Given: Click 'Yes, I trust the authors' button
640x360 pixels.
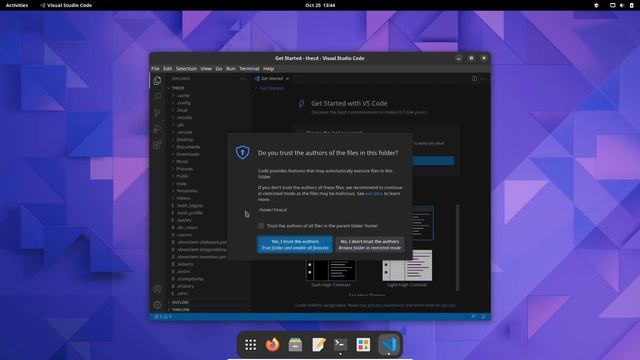Looking at the screenshot, I should point(295,244).
